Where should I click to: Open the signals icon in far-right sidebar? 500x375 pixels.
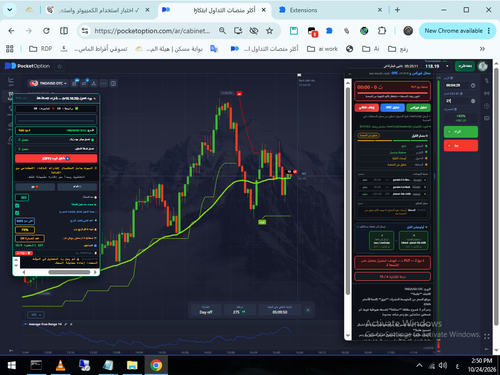pos(487,93)
